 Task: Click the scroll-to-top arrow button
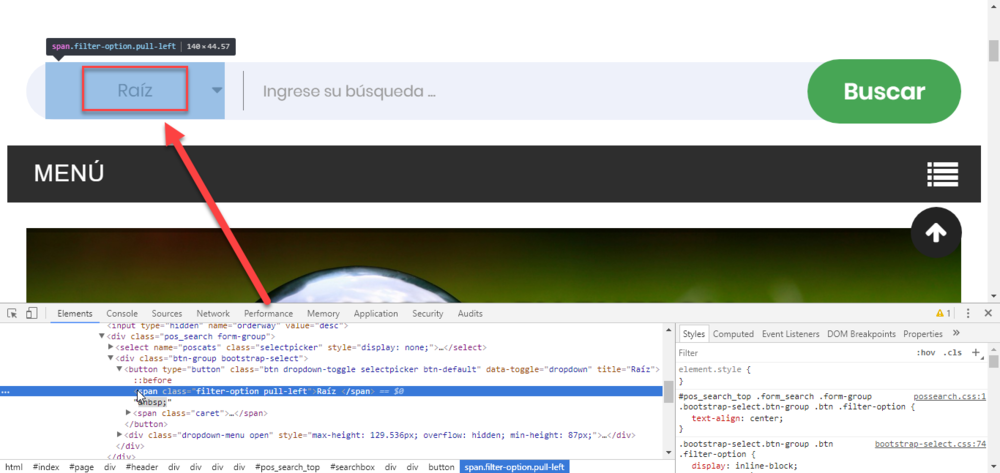[x=936, y=233]
